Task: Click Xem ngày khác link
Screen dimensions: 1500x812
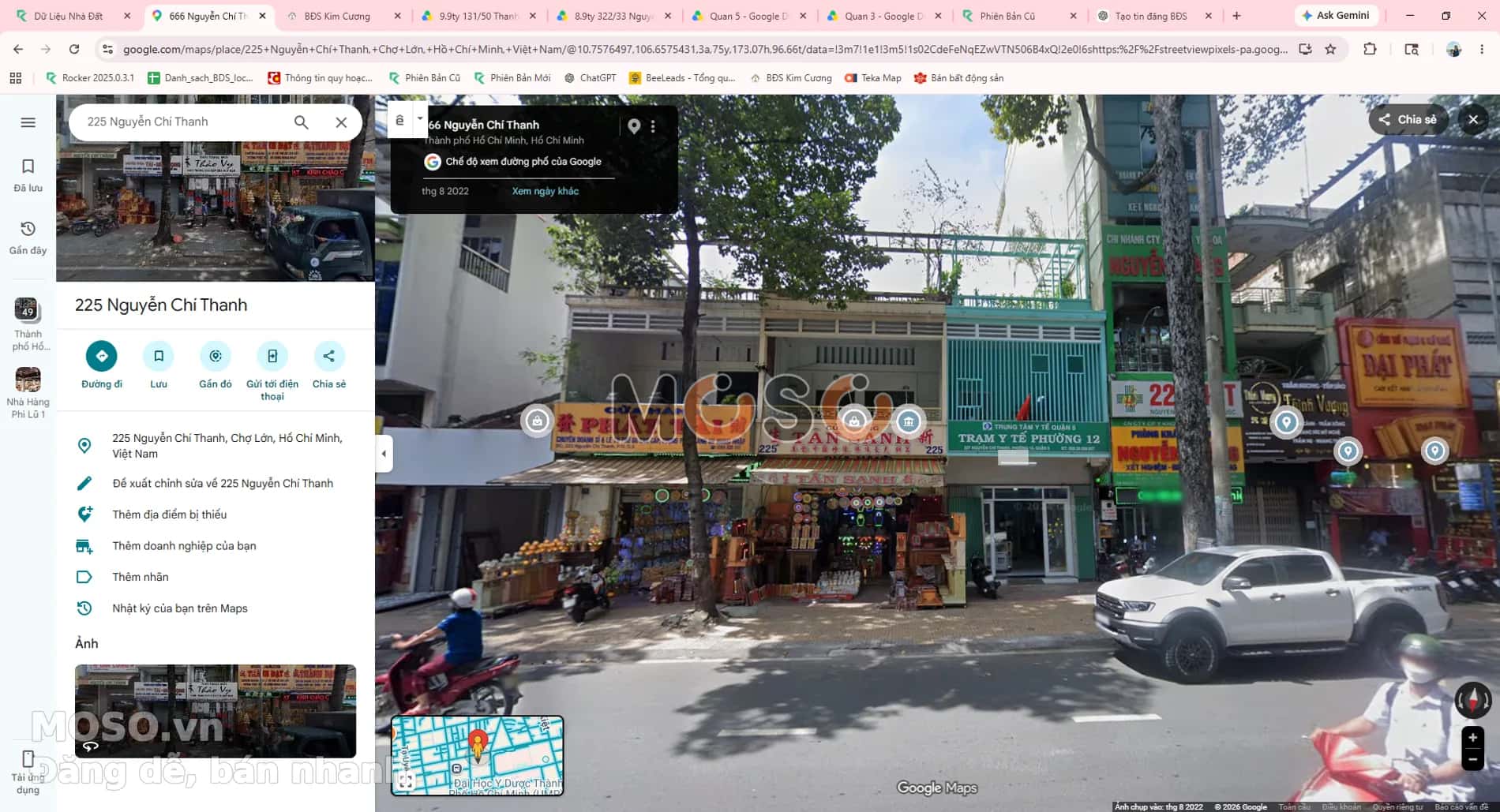Action: click(x=545, y=191)
